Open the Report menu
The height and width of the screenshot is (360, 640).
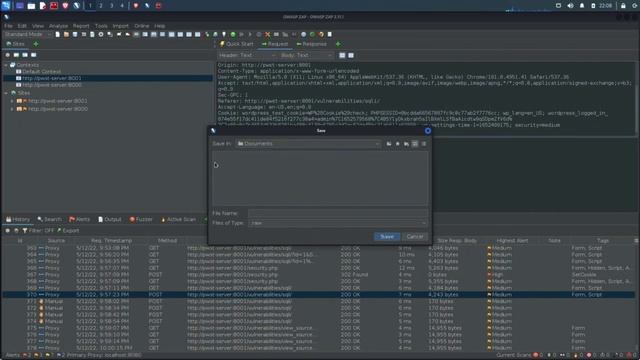(x=81, y=26)
